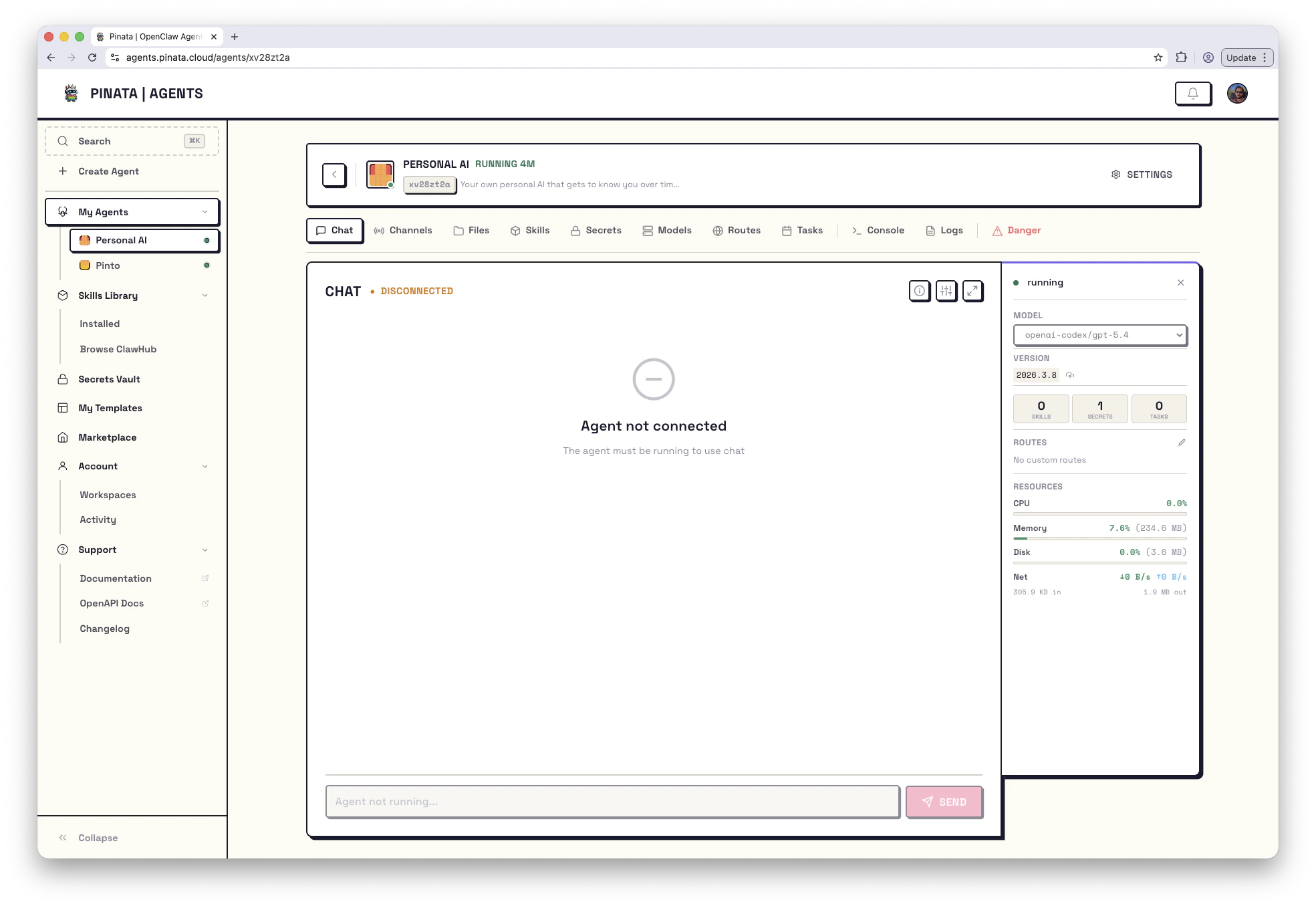Open the Console tab
Screen dimensions: 1316x908
878,231
